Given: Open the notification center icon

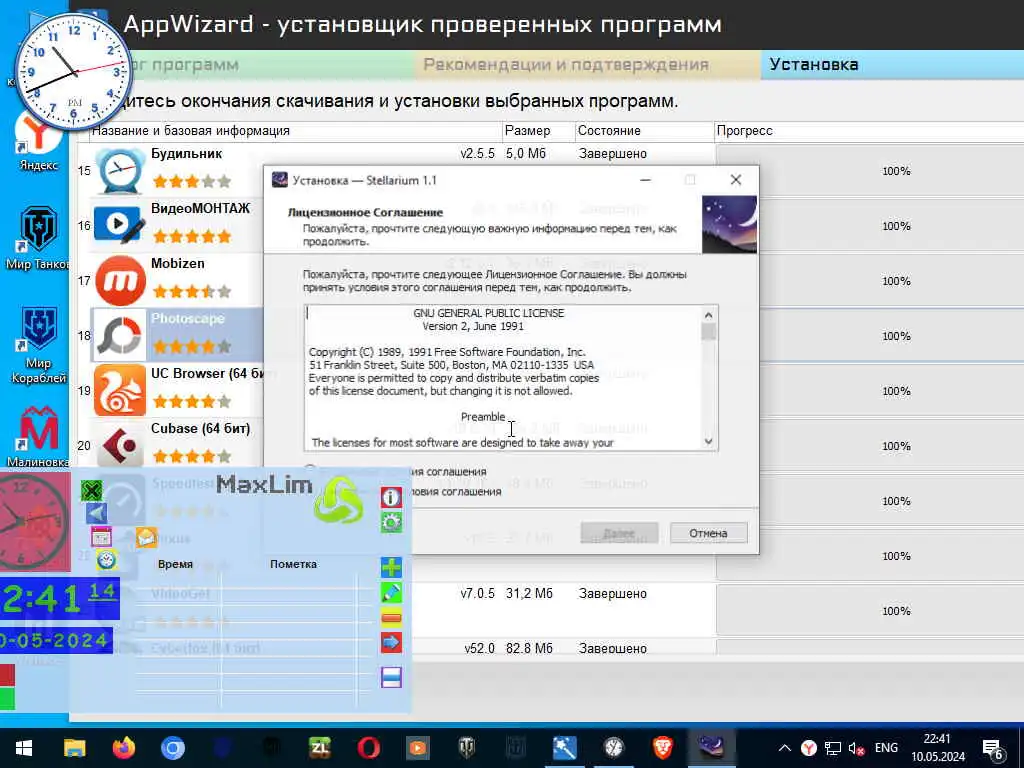Looking at the screenshot, I should pyautogui.click(x=993, y=749).
